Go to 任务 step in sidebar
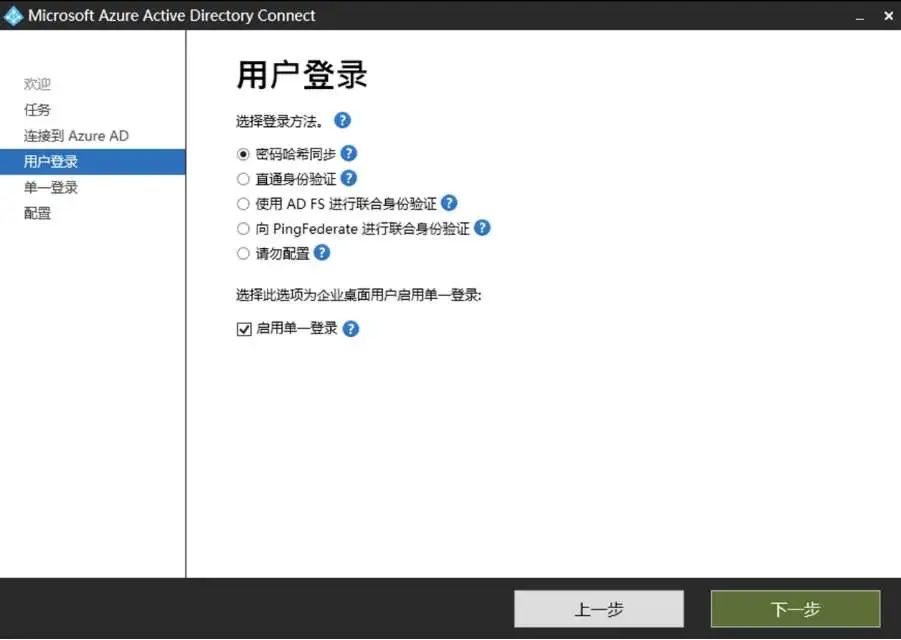Screen dimensions: 901x640 click(37, 110)
